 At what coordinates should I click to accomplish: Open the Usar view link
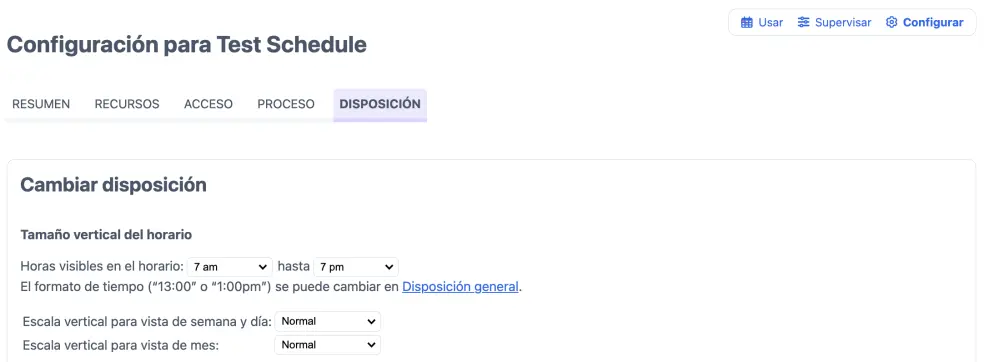(x=771, y=23)
